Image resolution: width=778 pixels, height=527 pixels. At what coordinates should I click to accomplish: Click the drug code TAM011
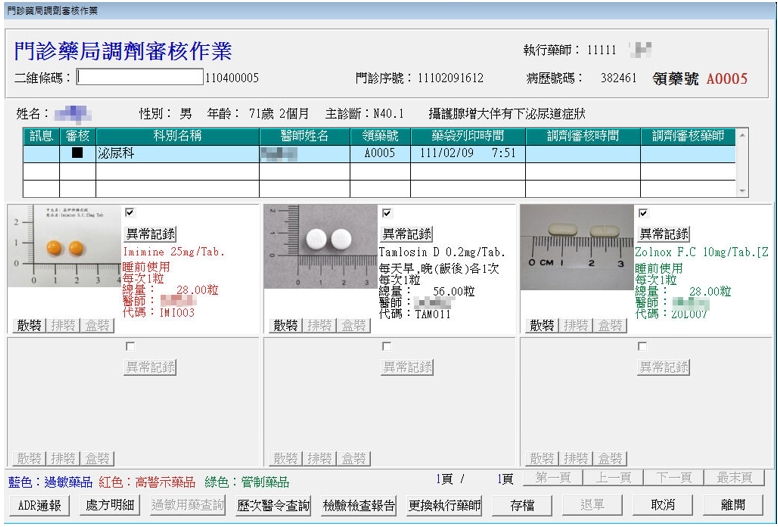click(x=433, y=314)
